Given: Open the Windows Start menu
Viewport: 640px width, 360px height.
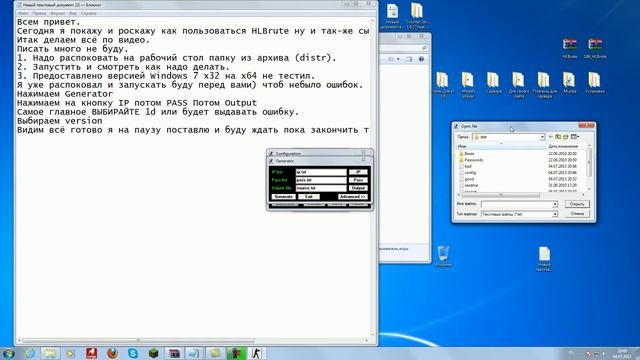Looking at the screenshot, I should click(8, 353).
